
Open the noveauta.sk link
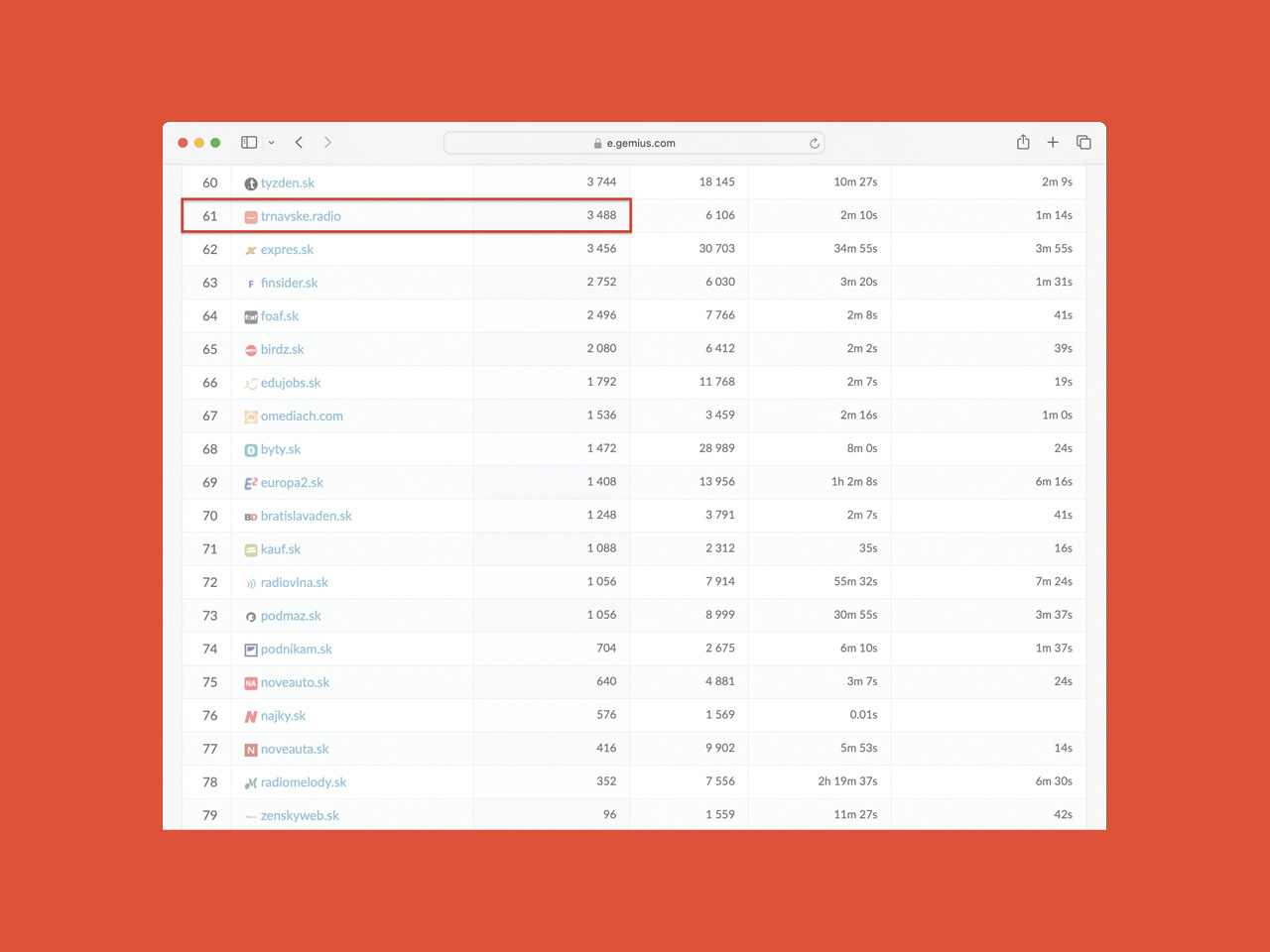[x=295, y=749]
